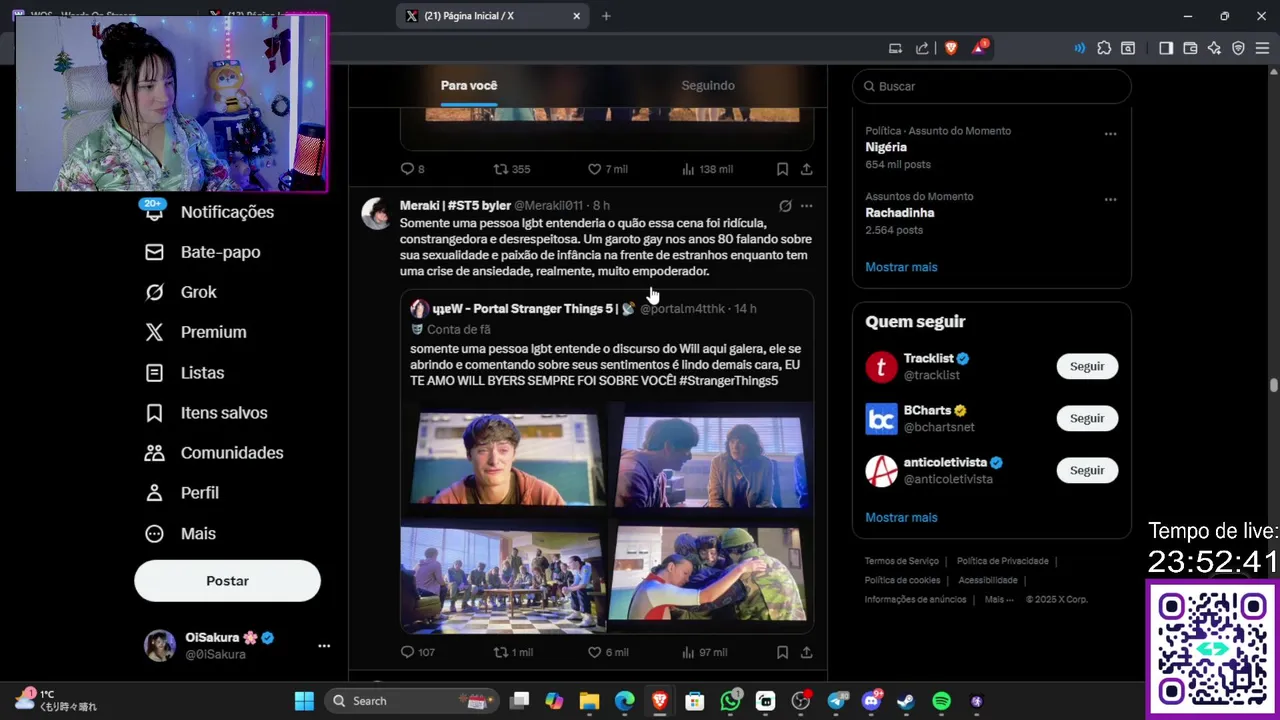Like the post with 6 mil likes
1280x720 pixels.
click(607, 652)
